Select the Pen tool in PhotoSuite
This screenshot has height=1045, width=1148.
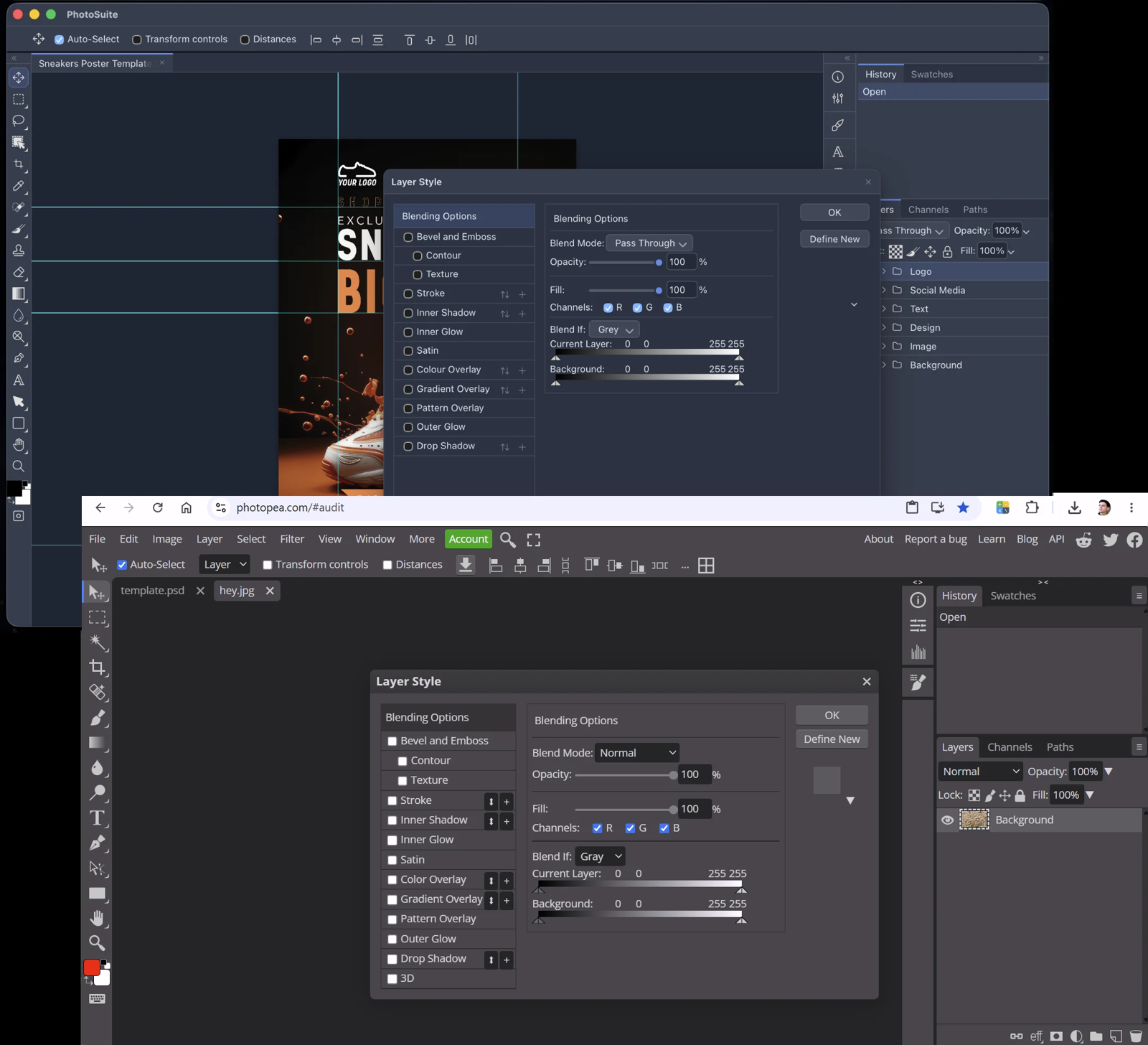pos(19,358)
